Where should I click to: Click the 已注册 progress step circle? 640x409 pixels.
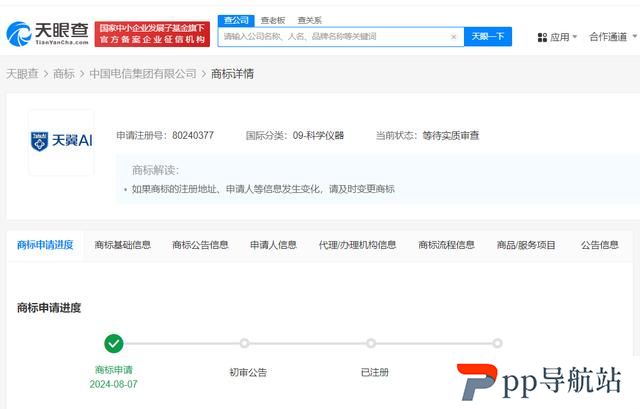(371, 343)
